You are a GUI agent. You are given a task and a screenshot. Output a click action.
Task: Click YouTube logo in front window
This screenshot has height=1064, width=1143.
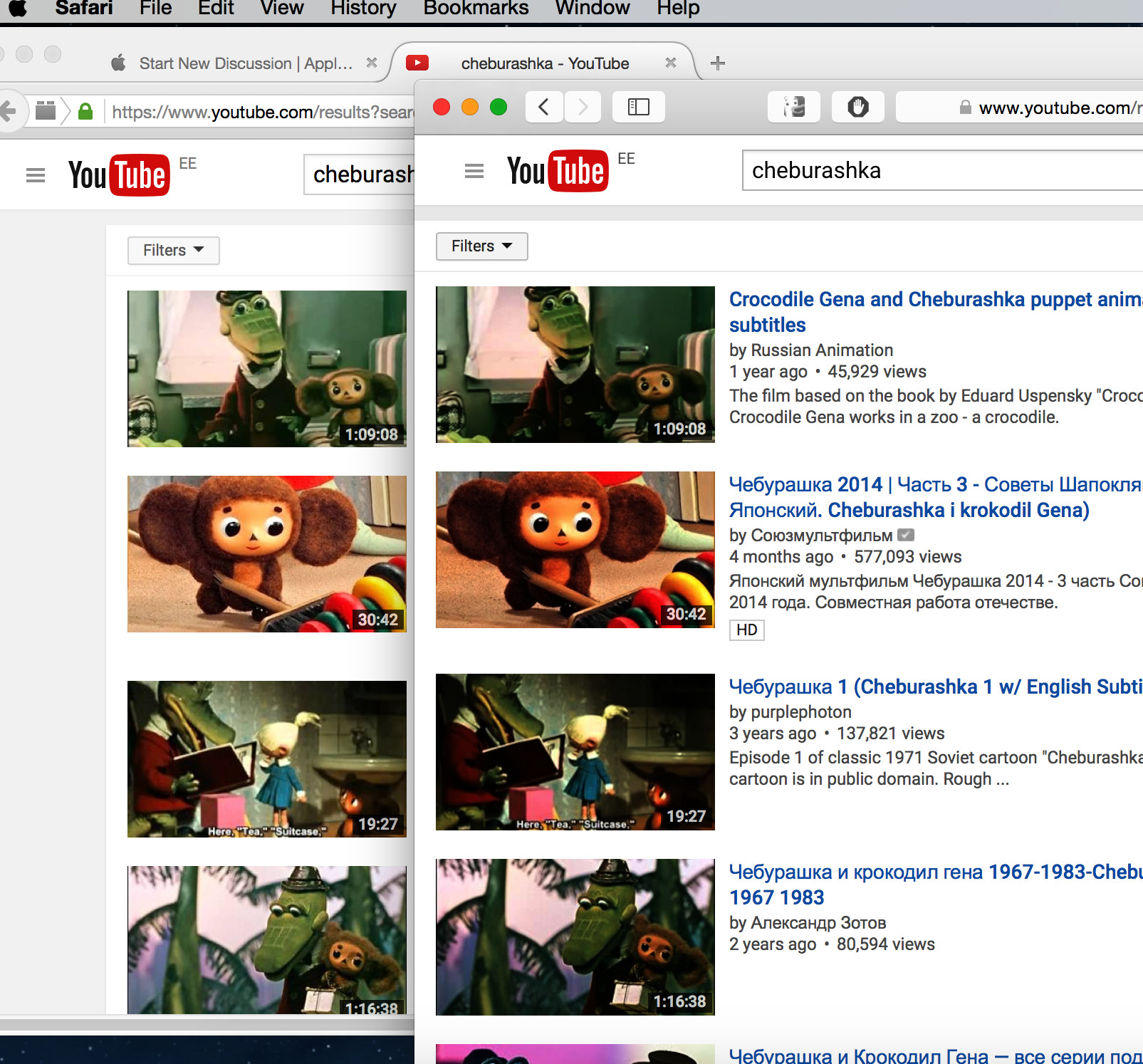pyautogui.click(x=558, y=171)
